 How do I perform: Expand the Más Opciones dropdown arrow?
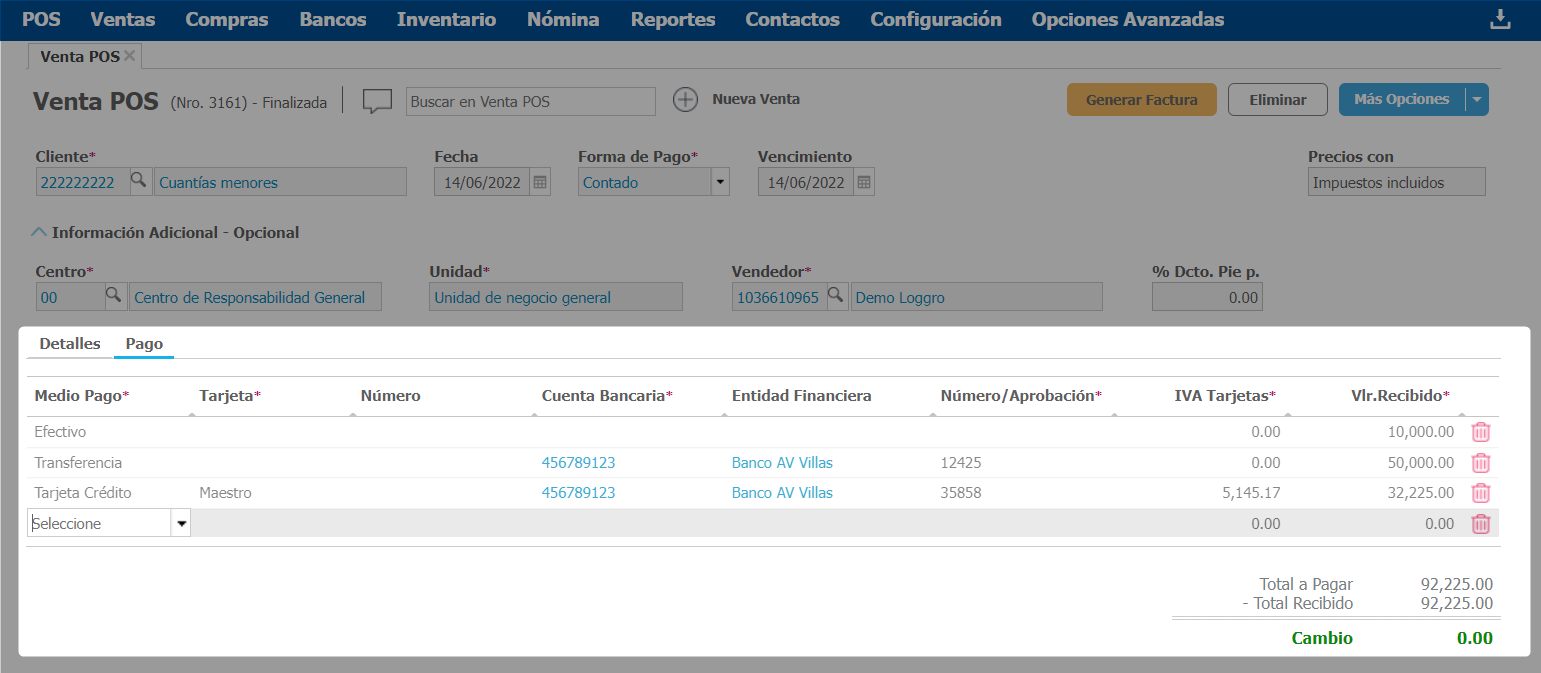(1477, 100)
